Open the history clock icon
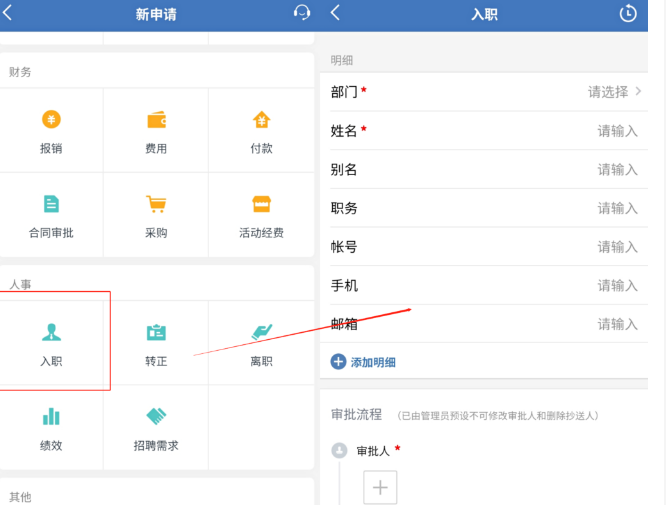 click(628, 14)
